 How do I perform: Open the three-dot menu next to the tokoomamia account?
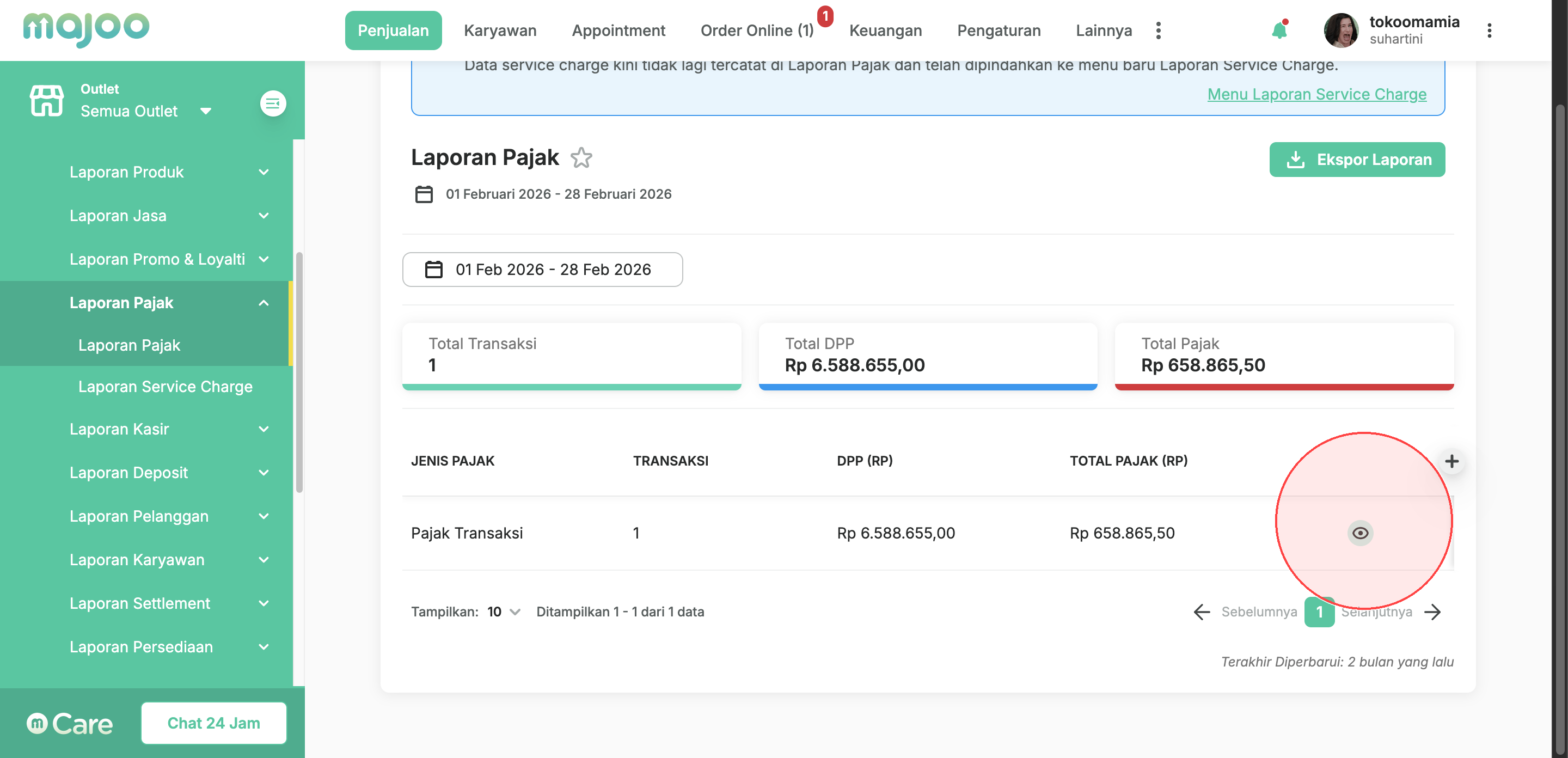pos(1489,30)
